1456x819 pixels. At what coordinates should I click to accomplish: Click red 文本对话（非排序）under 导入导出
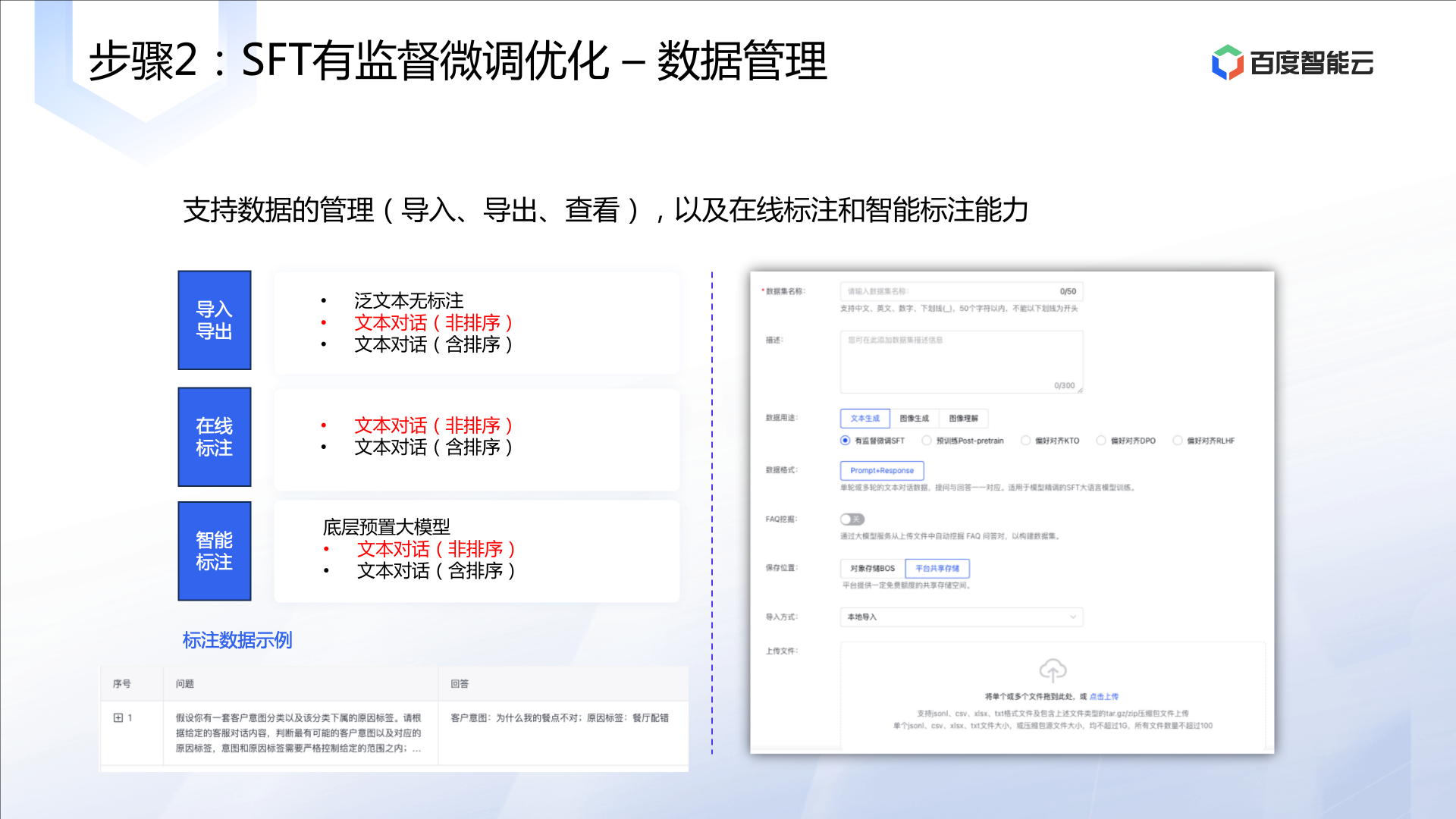click(x=434, y=323)
